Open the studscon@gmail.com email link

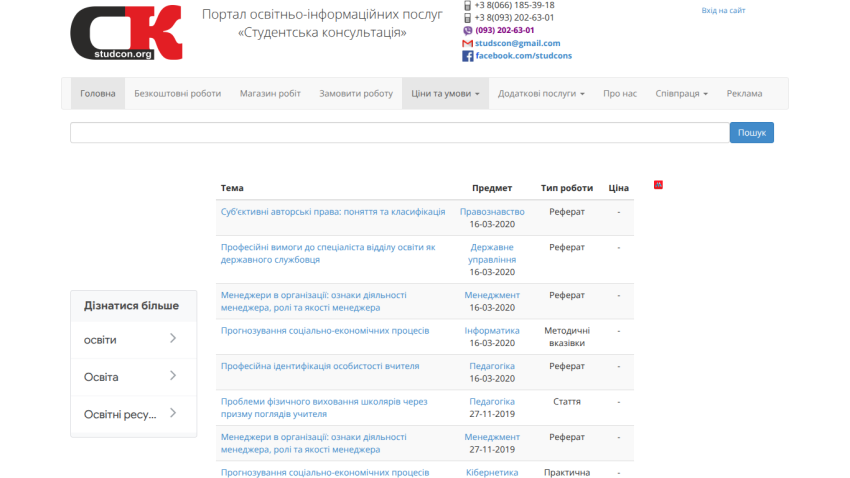tap(518, 43)
